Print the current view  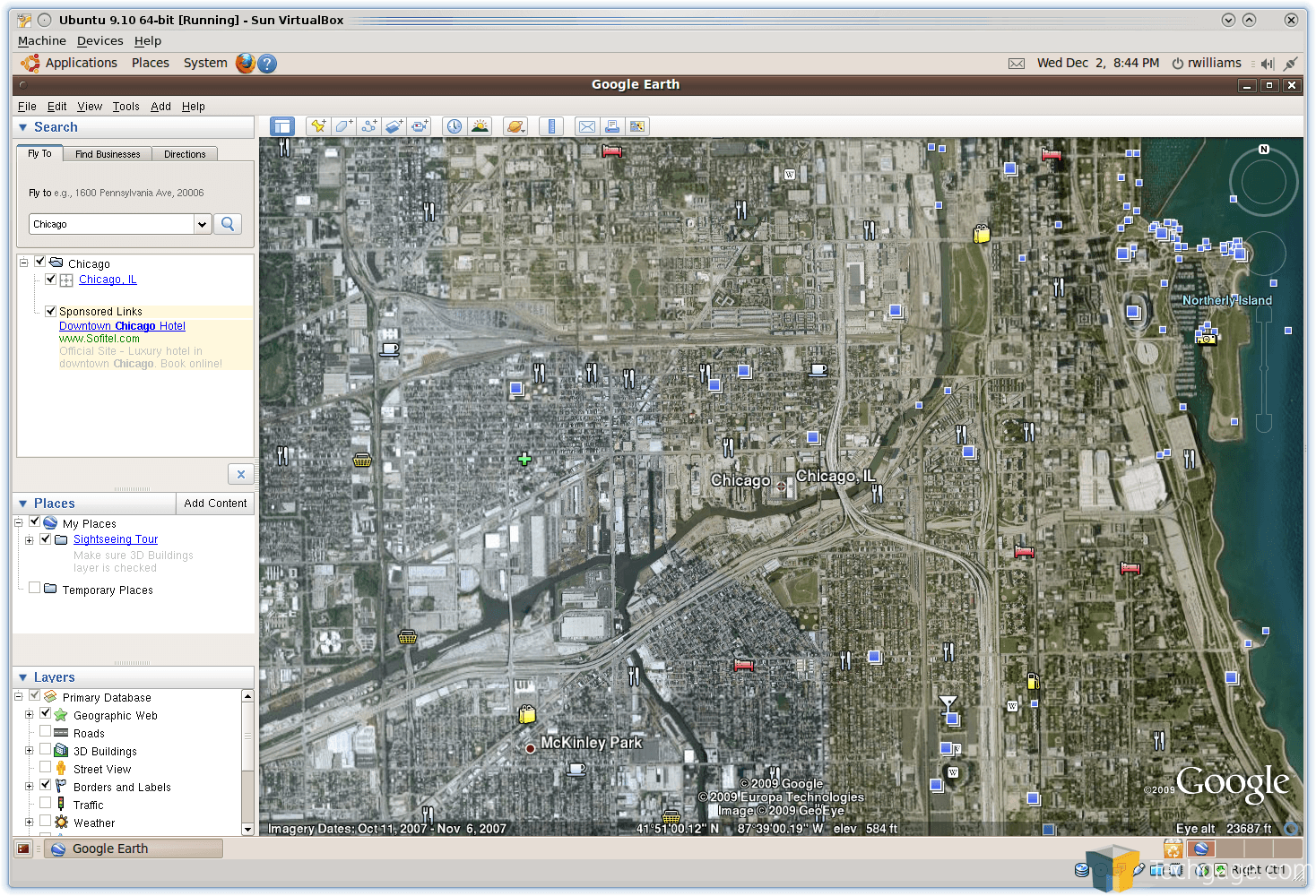point(612,126)
